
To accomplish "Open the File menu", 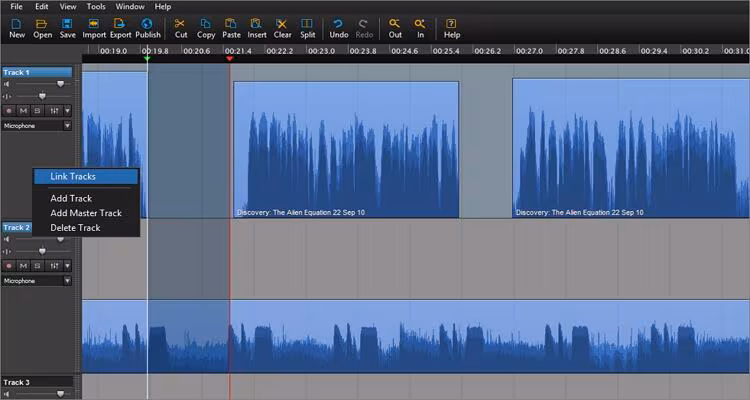I will pyautogui.click(x=16, y=7).
